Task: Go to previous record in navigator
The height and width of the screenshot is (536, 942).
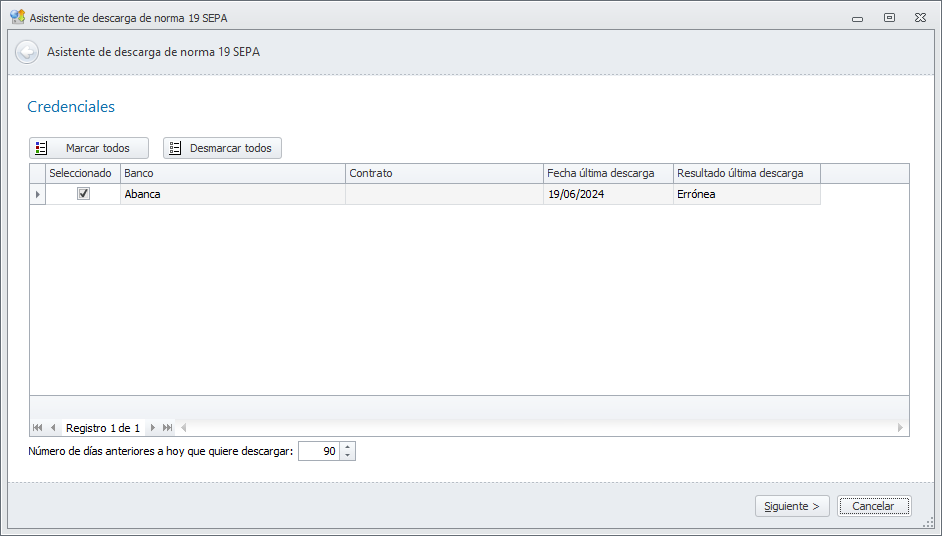Action: 53,428
